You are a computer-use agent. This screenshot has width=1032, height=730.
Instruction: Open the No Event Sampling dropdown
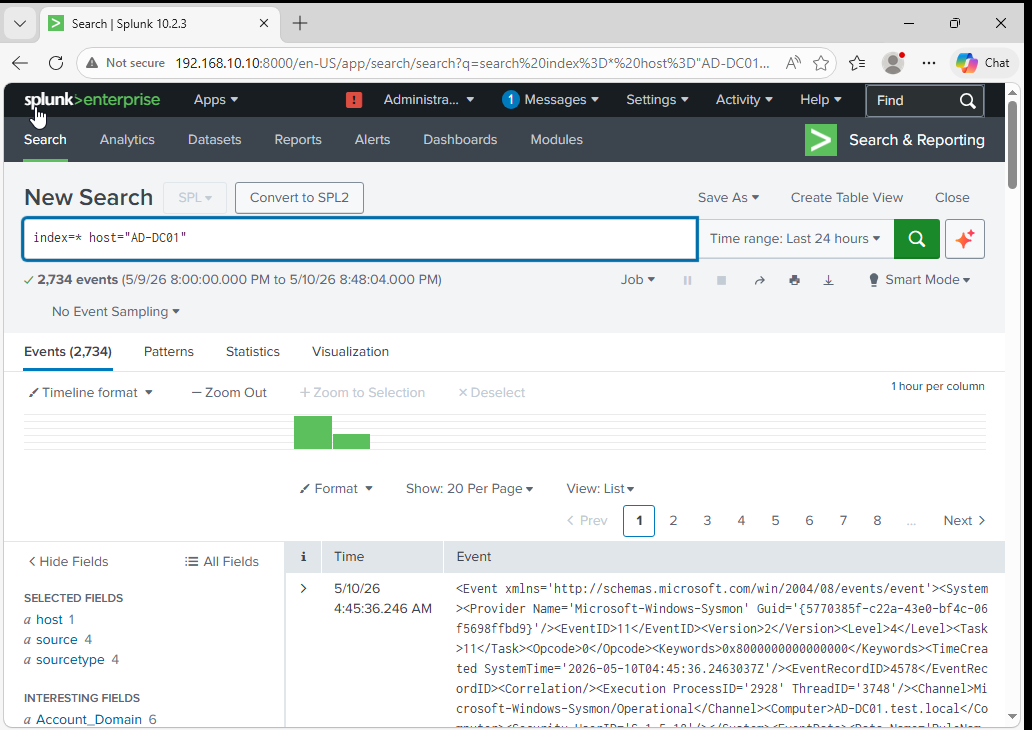(116, 312)
